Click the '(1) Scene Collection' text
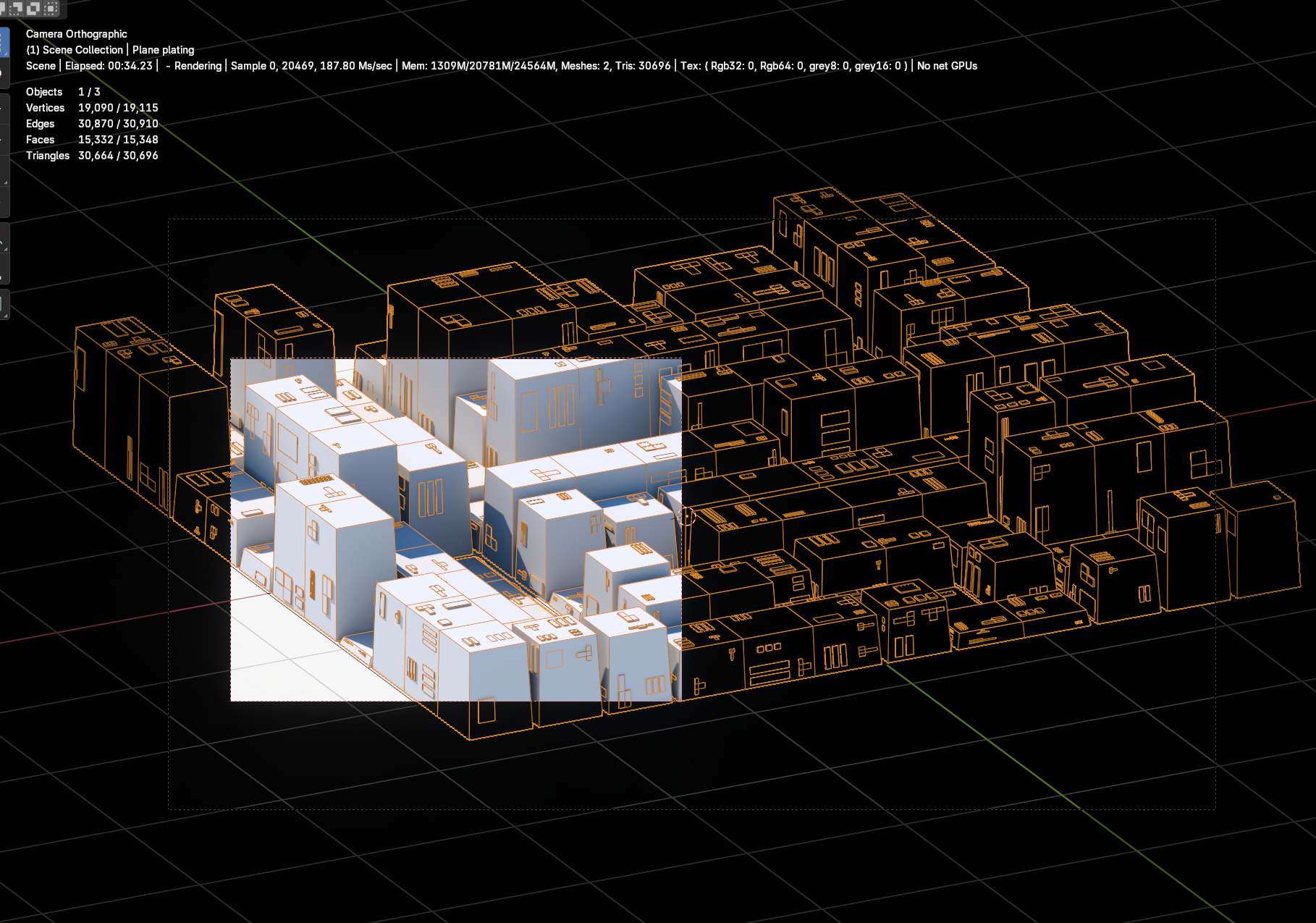Image resolution: width=1316 pixels, height=923 pixels. 75,50
